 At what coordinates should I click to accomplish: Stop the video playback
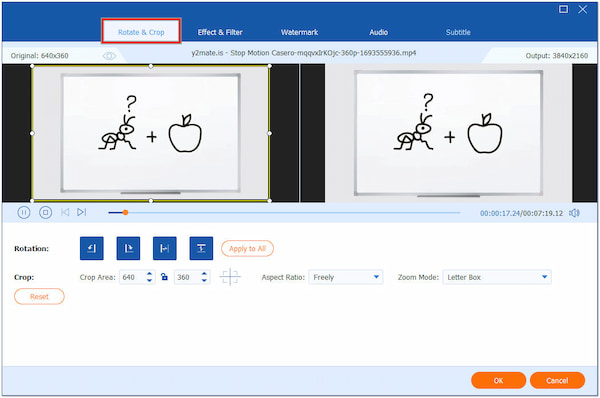[46, 212]
